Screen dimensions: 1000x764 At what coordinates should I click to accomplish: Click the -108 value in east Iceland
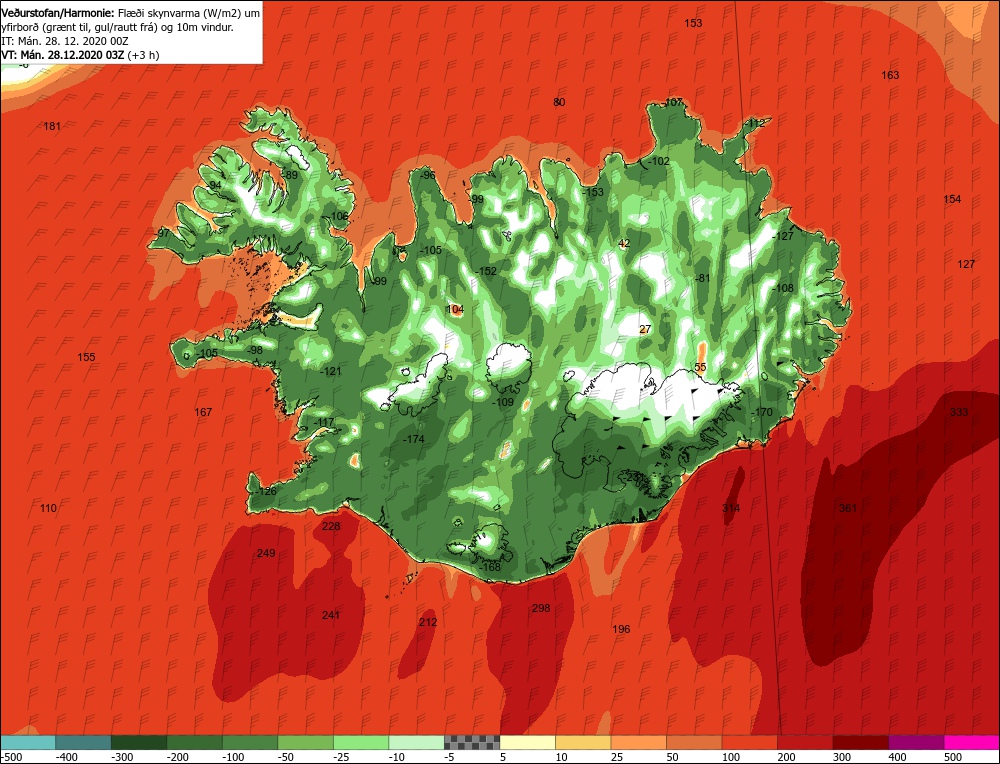(x=783, y=288)
